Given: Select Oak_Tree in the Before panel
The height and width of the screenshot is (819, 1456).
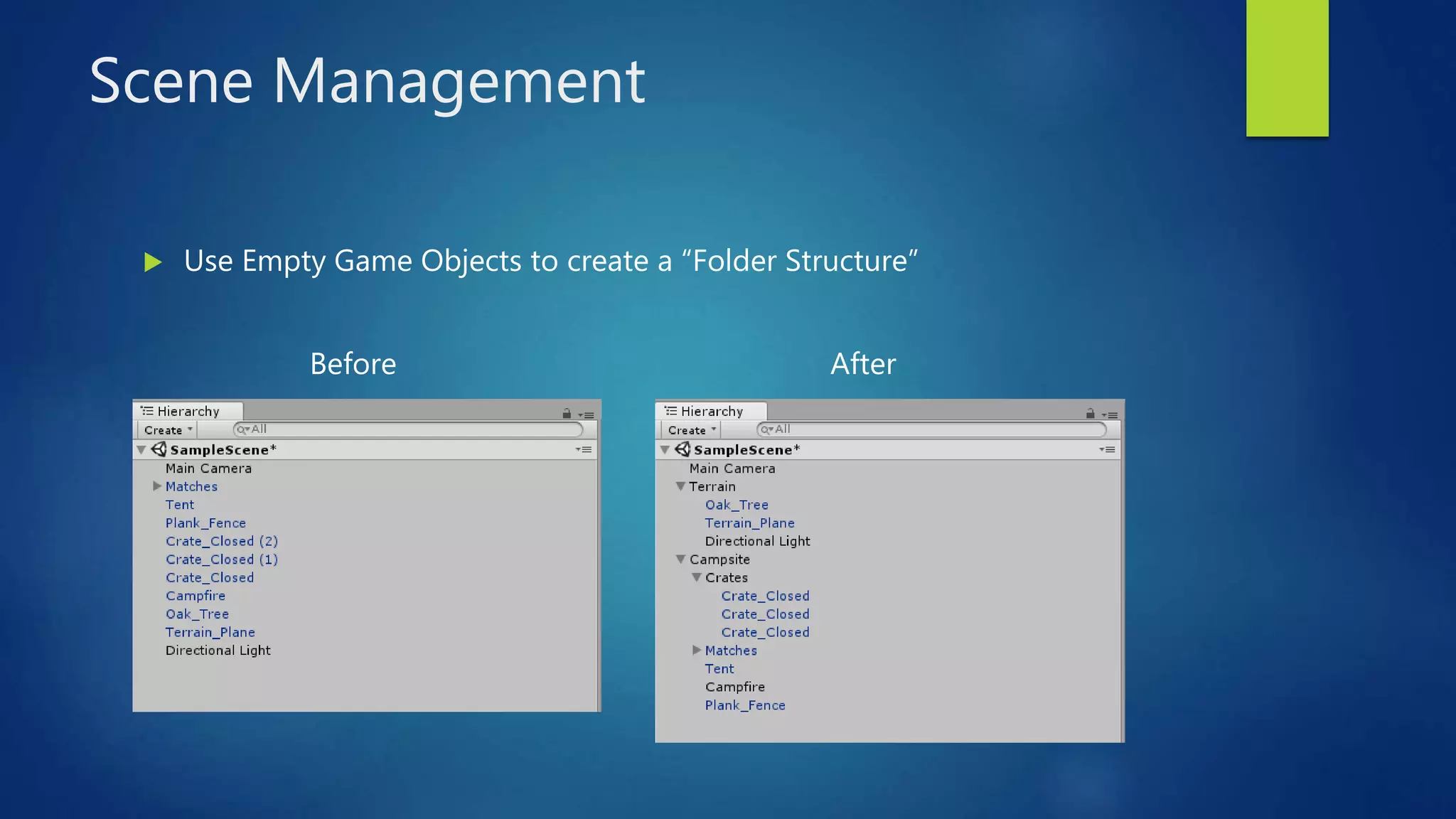Looking at the screenshot, I should (x=197, y=614).
